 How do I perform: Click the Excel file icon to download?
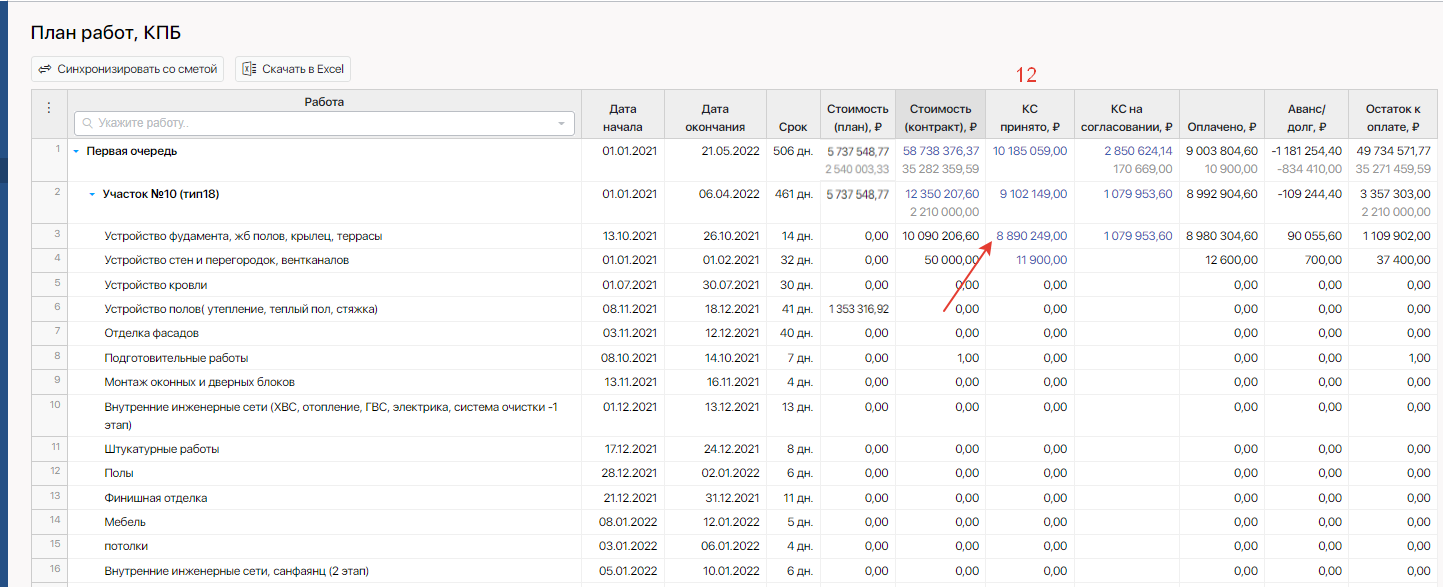[x=249, y=69]
